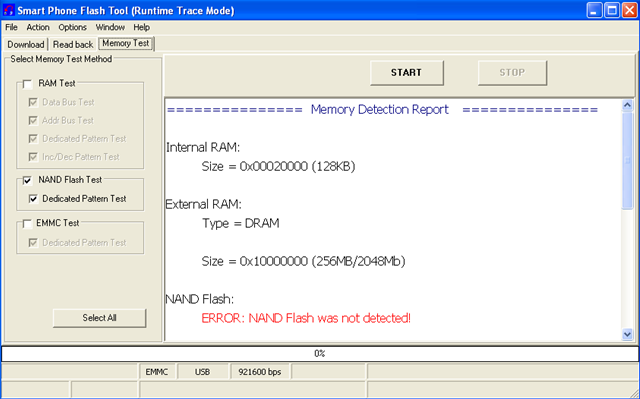Enable the RAM Test checkbox
The image size is (640, 399).
click(27, 84)
